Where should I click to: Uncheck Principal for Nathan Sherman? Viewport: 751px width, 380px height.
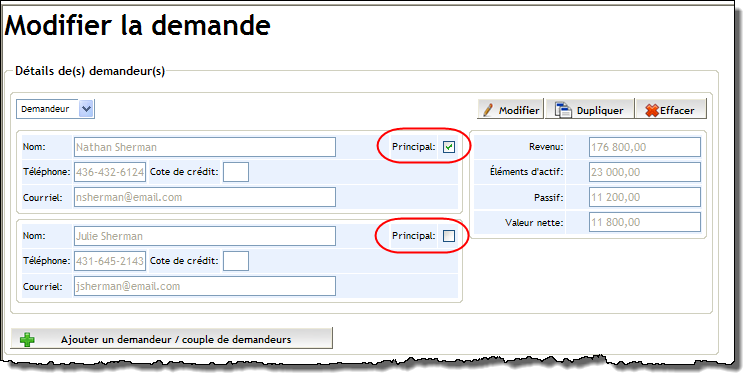pyautogui.click(x=449, y=147)
